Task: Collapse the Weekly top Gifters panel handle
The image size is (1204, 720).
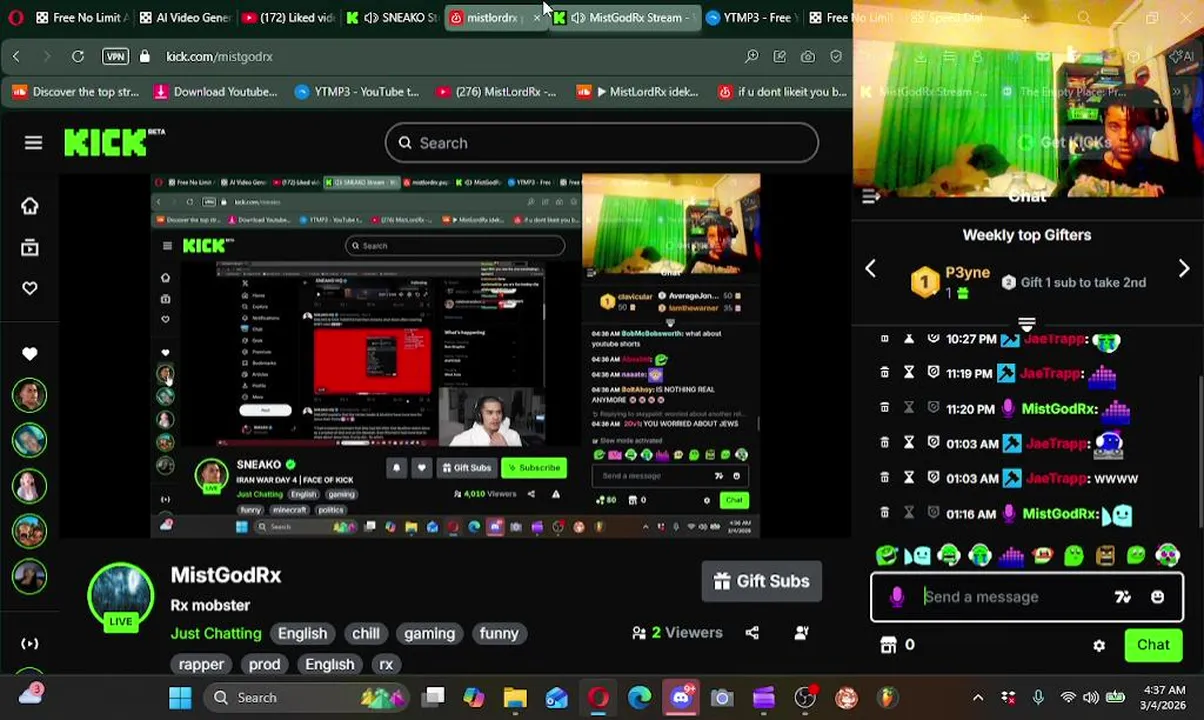Action: coord(1026,324)
